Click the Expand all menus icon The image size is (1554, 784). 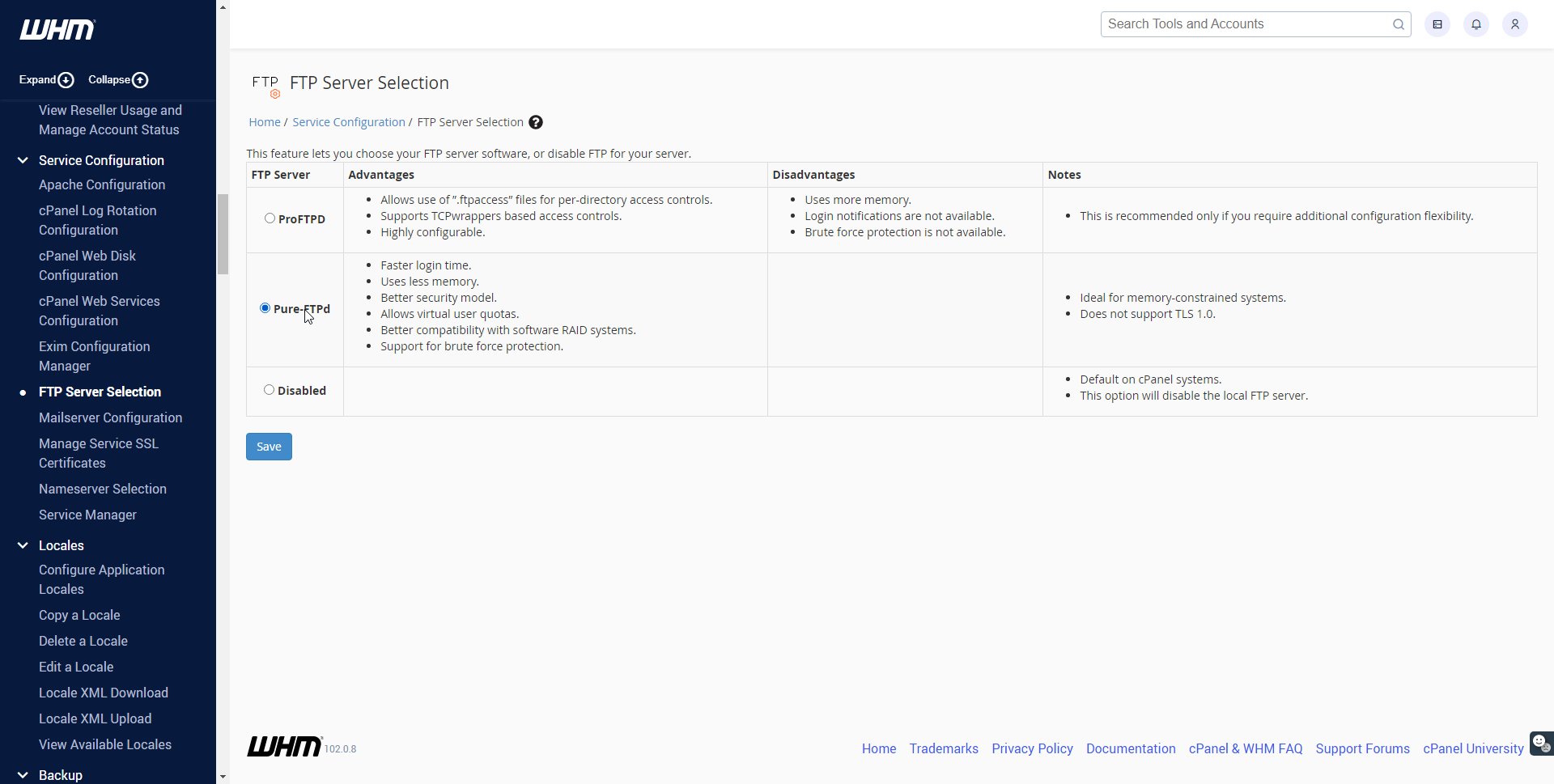[x=66, y=80]
